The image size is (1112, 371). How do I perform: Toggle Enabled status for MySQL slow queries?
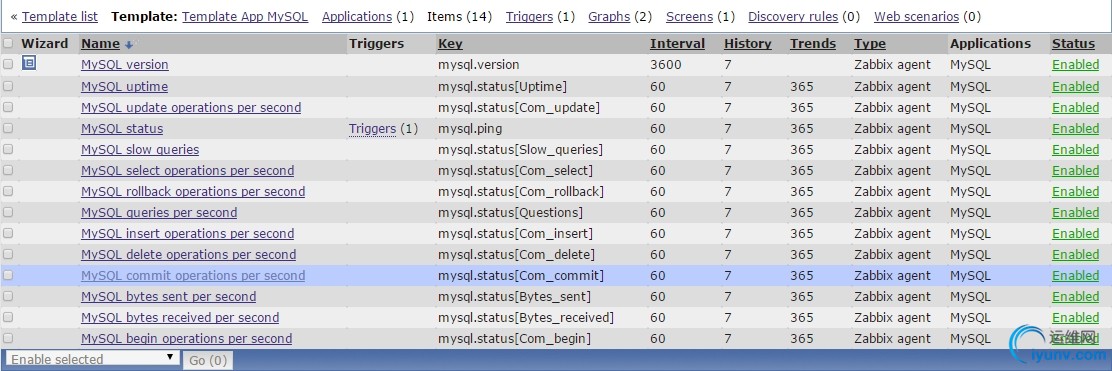[1075, 150]
